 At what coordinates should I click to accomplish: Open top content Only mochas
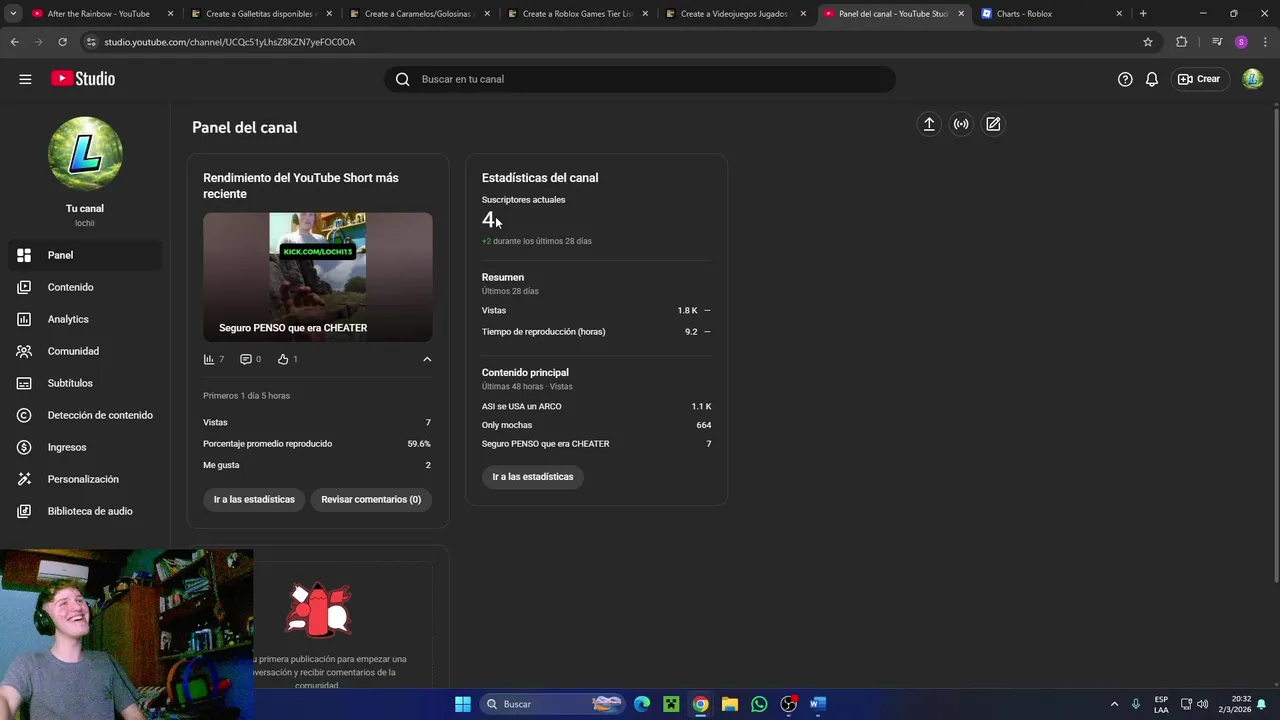[596, 425]
